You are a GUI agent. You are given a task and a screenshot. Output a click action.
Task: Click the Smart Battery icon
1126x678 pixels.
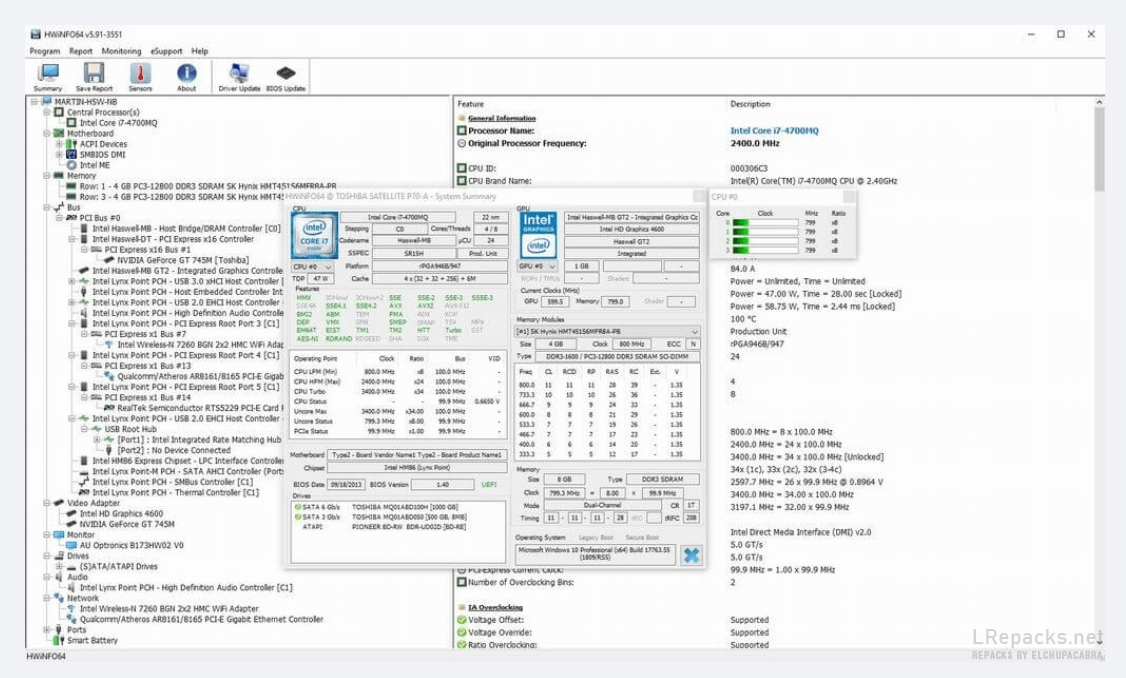[x=59, y=640]
